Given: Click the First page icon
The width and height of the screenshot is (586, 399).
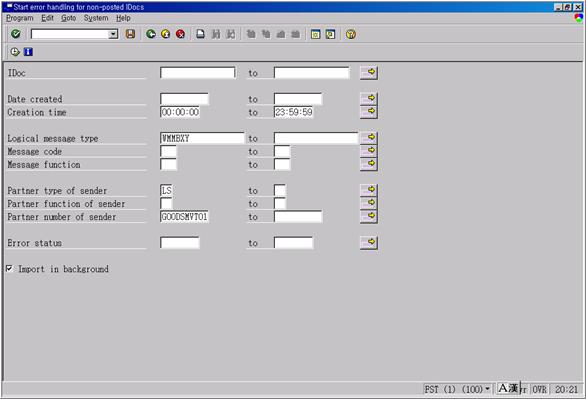Looking at the screenshot, I should tap(251, 34).
